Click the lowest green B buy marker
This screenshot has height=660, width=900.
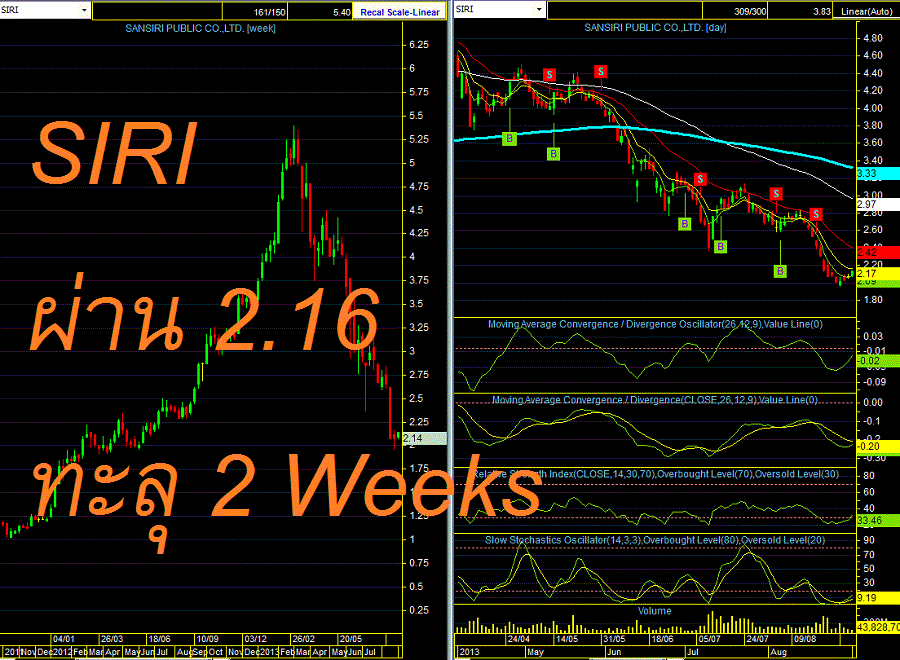pos(779,271)
